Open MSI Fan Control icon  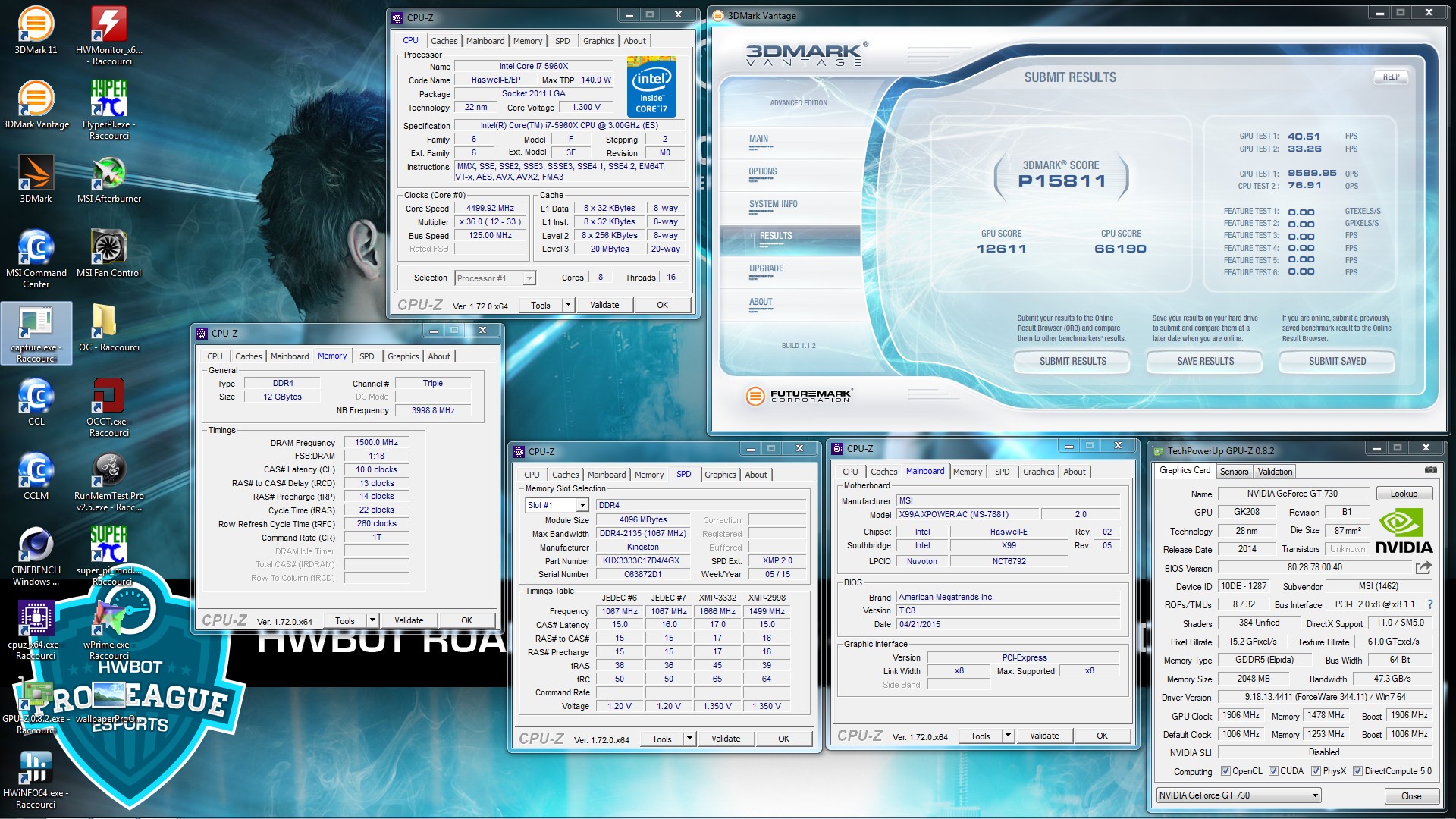click(x=109, y=253)
